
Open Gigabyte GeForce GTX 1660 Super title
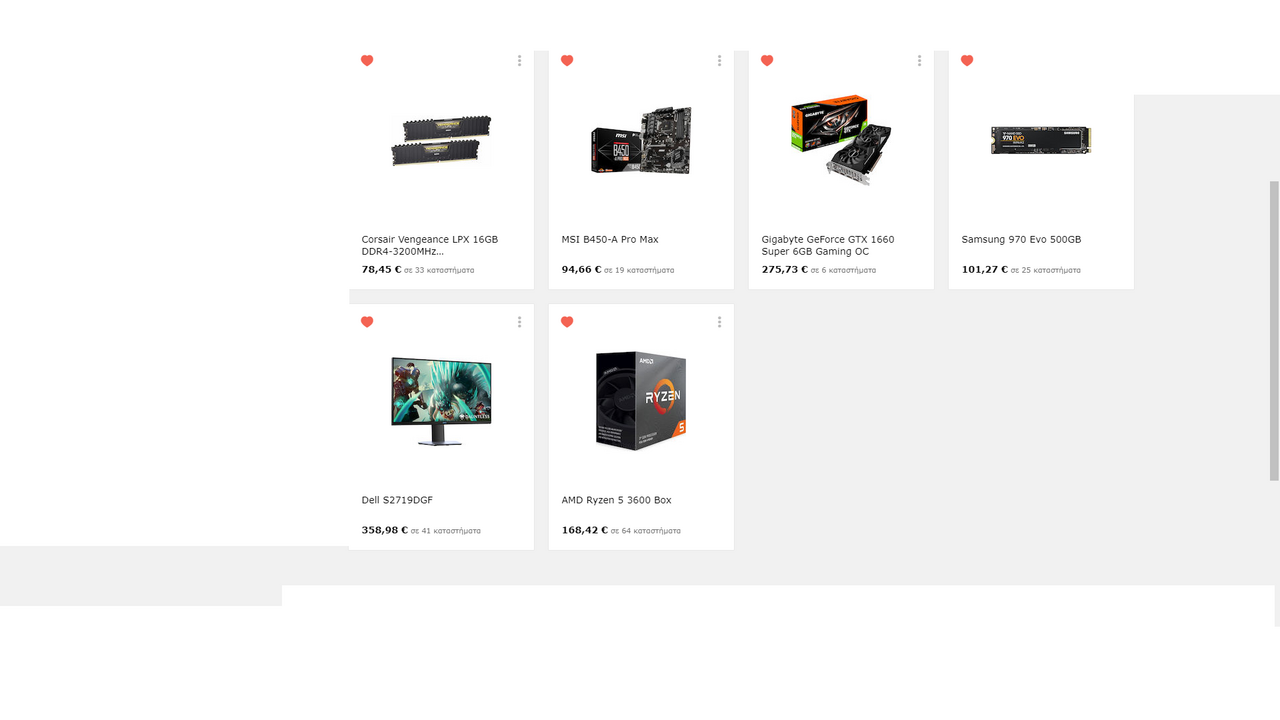click(x=828, y=245)
